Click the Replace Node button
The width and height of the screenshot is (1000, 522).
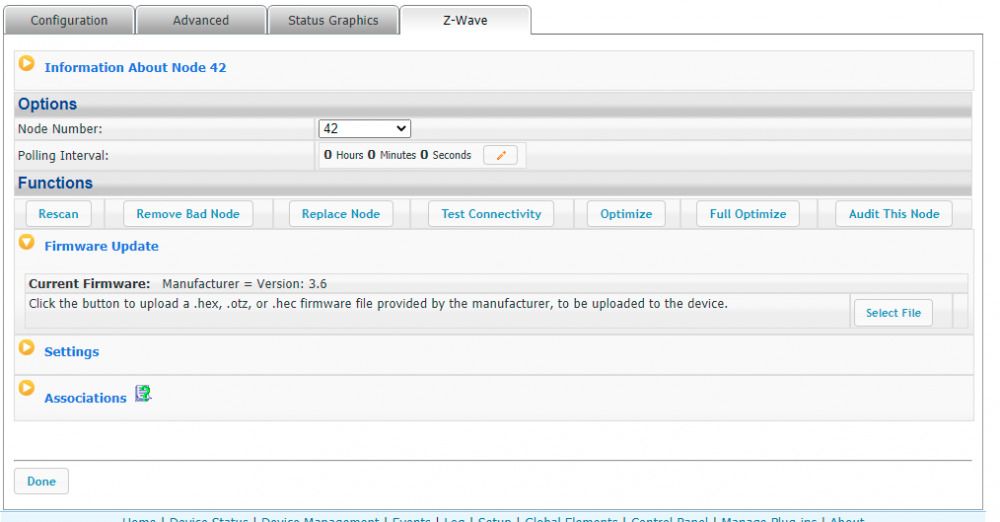(341, 214)
